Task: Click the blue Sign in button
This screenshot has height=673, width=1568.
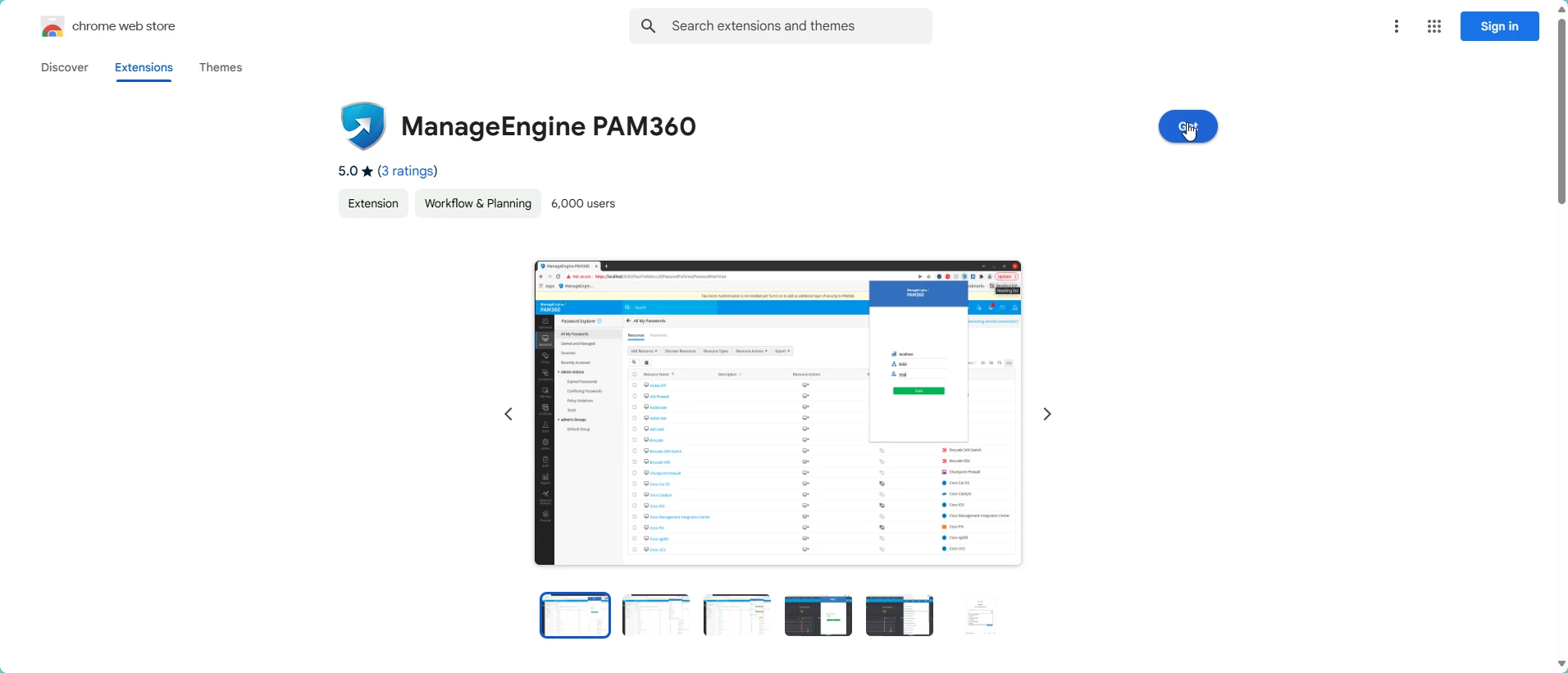Action: coord(1499,27)
